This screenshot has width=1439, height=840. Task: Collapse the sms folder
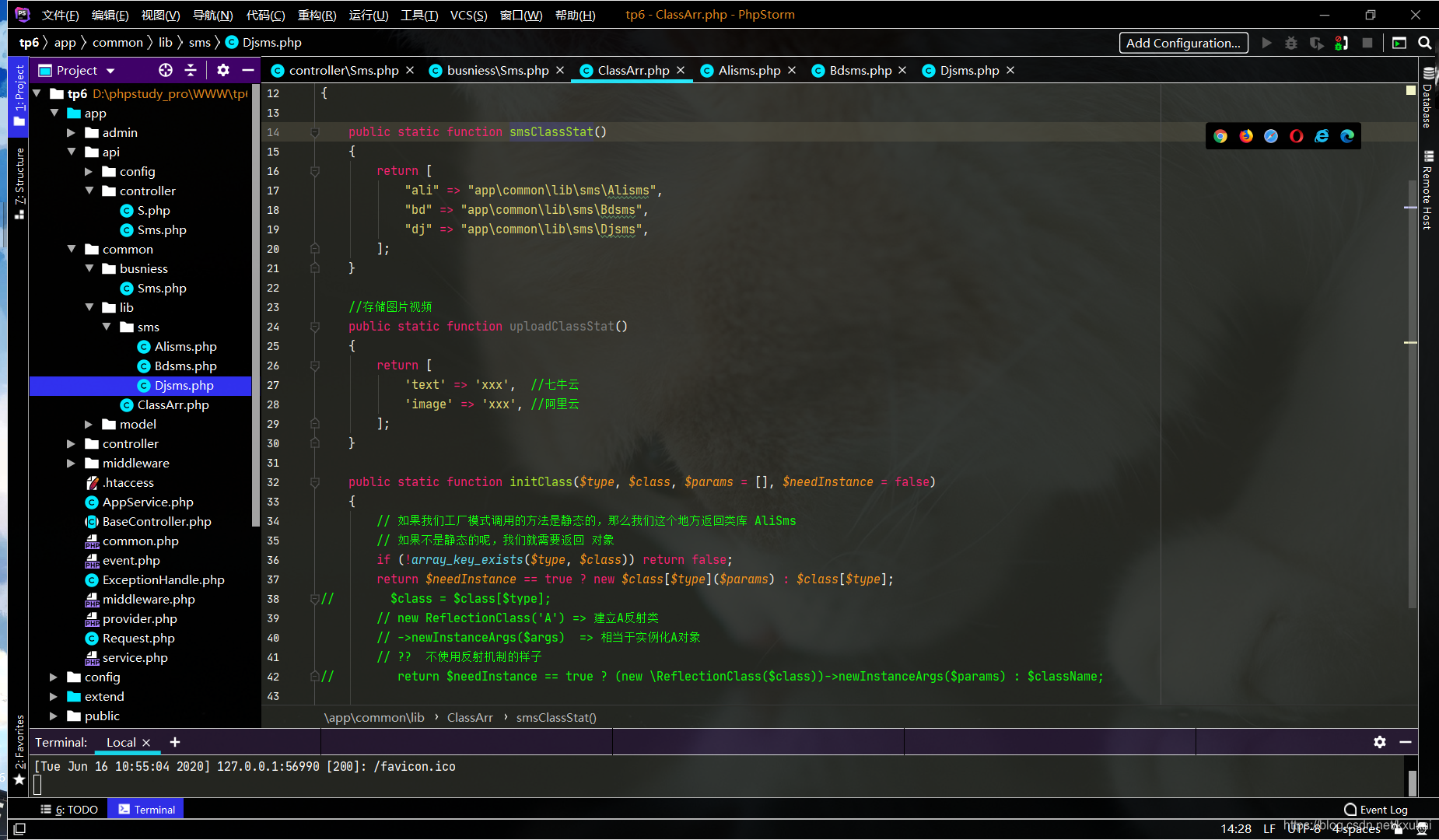(x=107, y=327)
